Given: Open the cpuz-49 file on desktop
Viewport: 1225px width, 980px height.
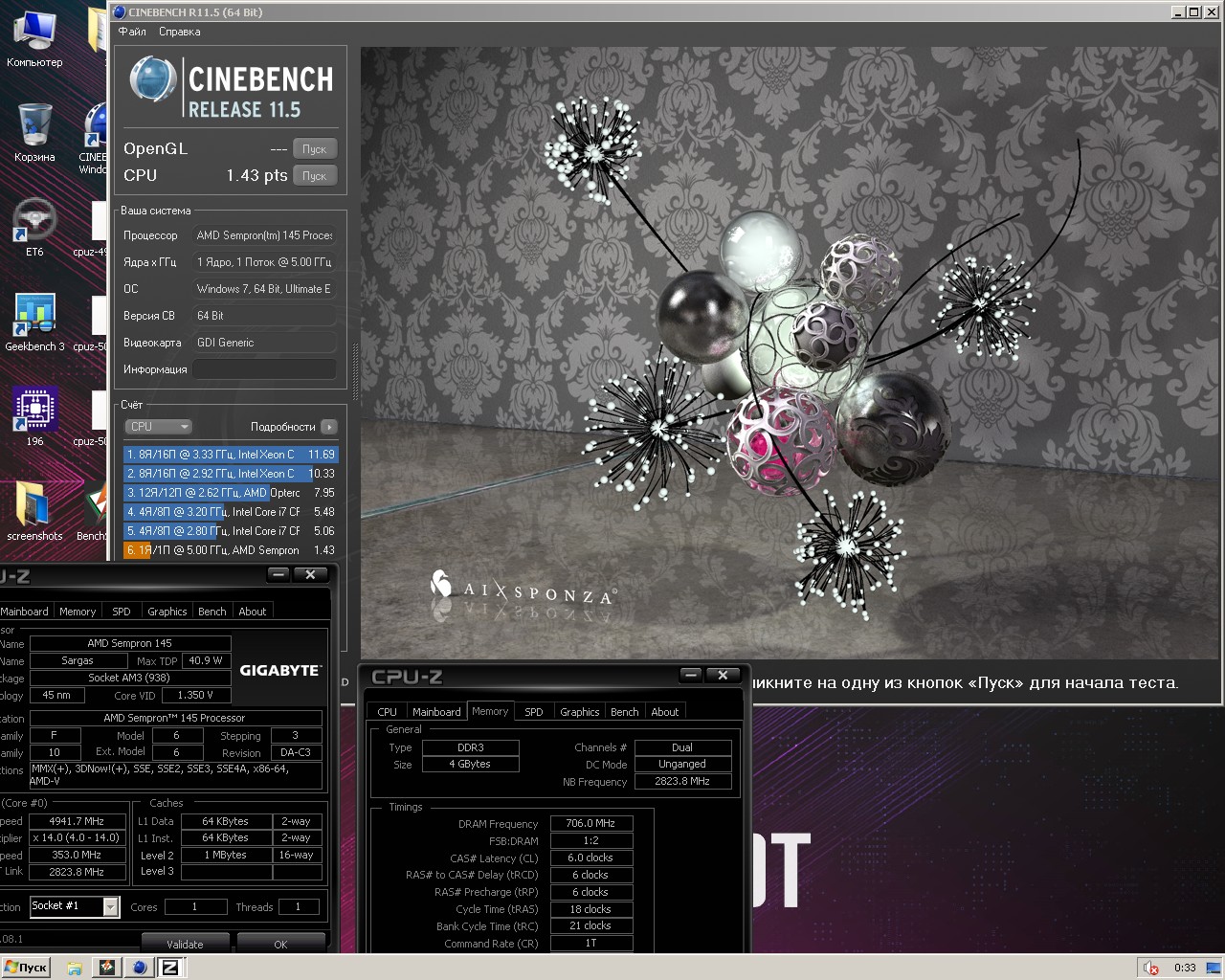Looking at the screenshot, I should click(93, 230).
